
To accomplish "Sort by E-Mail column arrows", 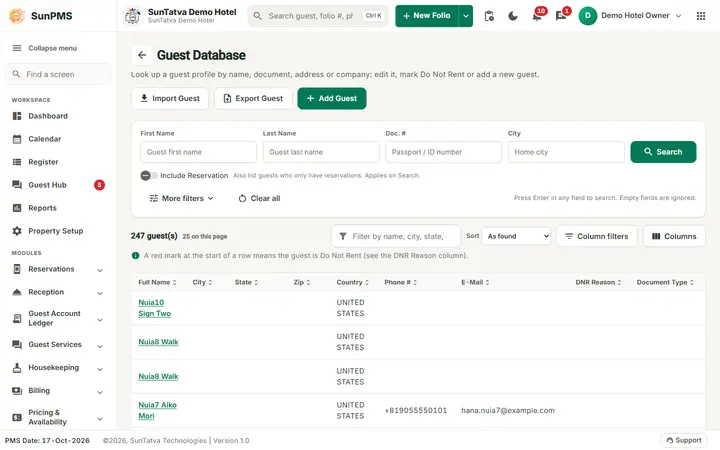I will pos(487,282).
